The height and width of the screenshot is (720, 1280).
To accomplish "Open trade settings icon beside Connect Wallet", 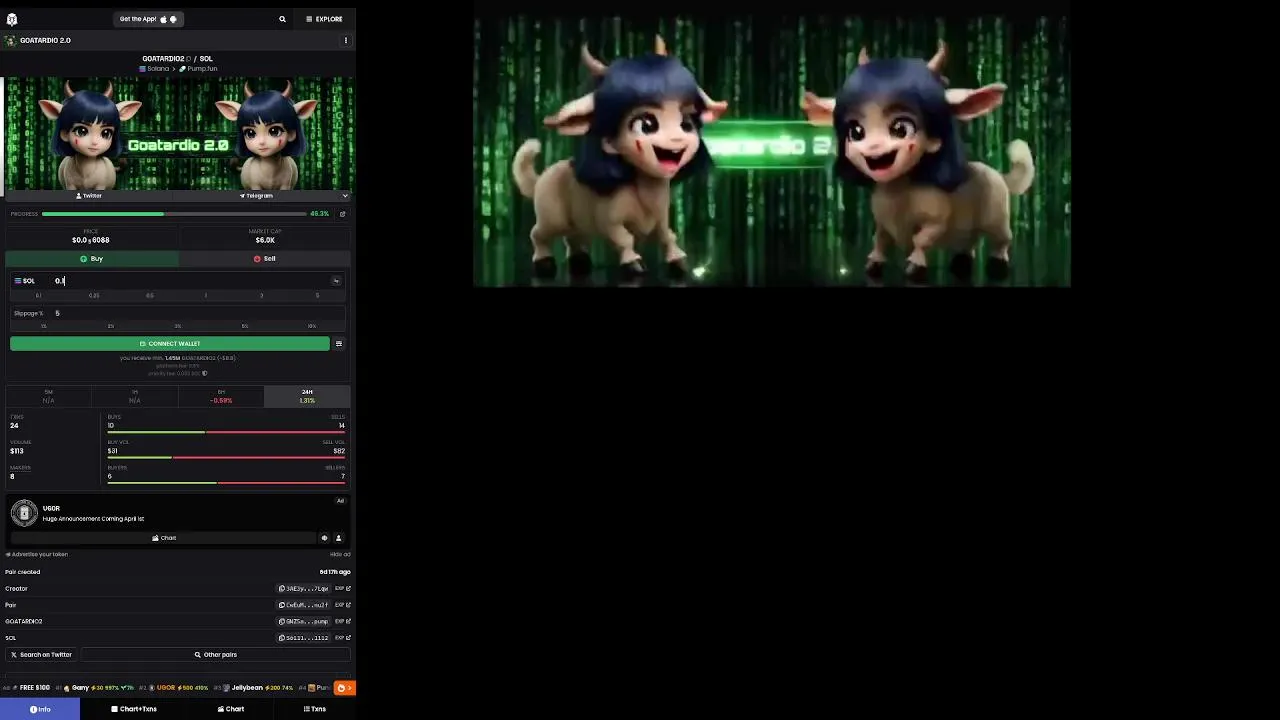I will (339, 344).
